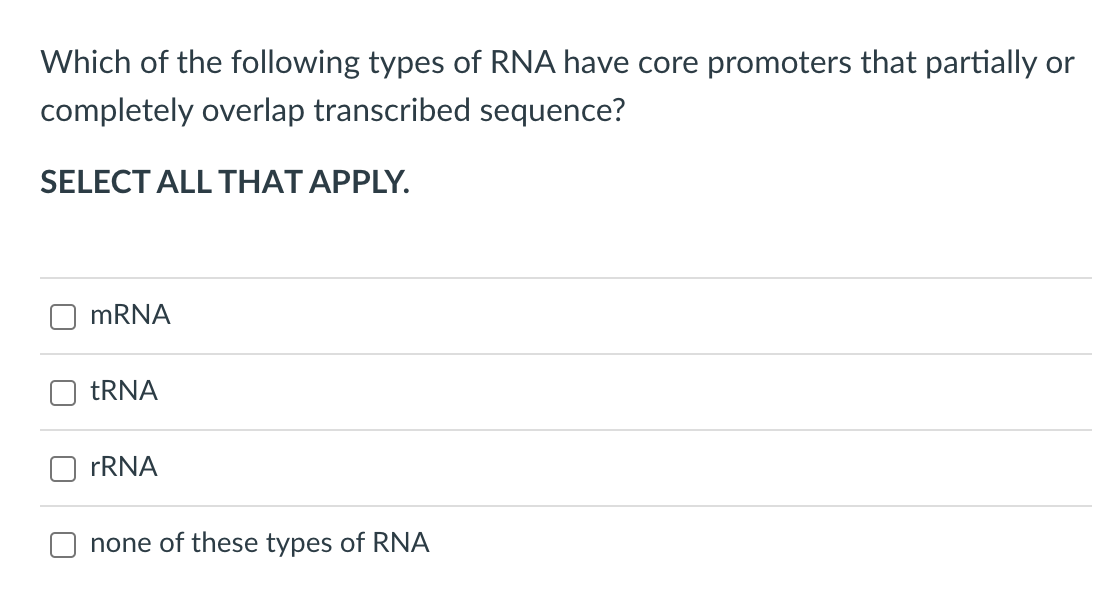Click the phrase 'core promoters' in question
This screenshot has width=1120, height=610.
point(744,63)
